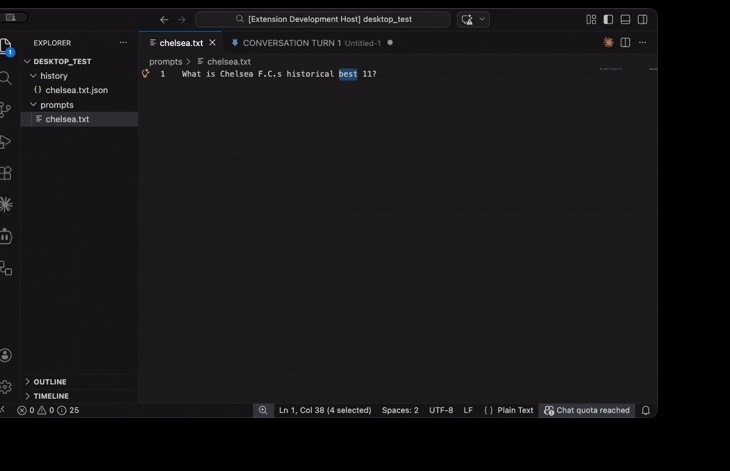The height and width of the screenshot is (471, 730).
Task: Open the Run and Debug view
Action: tap(6, 141)
